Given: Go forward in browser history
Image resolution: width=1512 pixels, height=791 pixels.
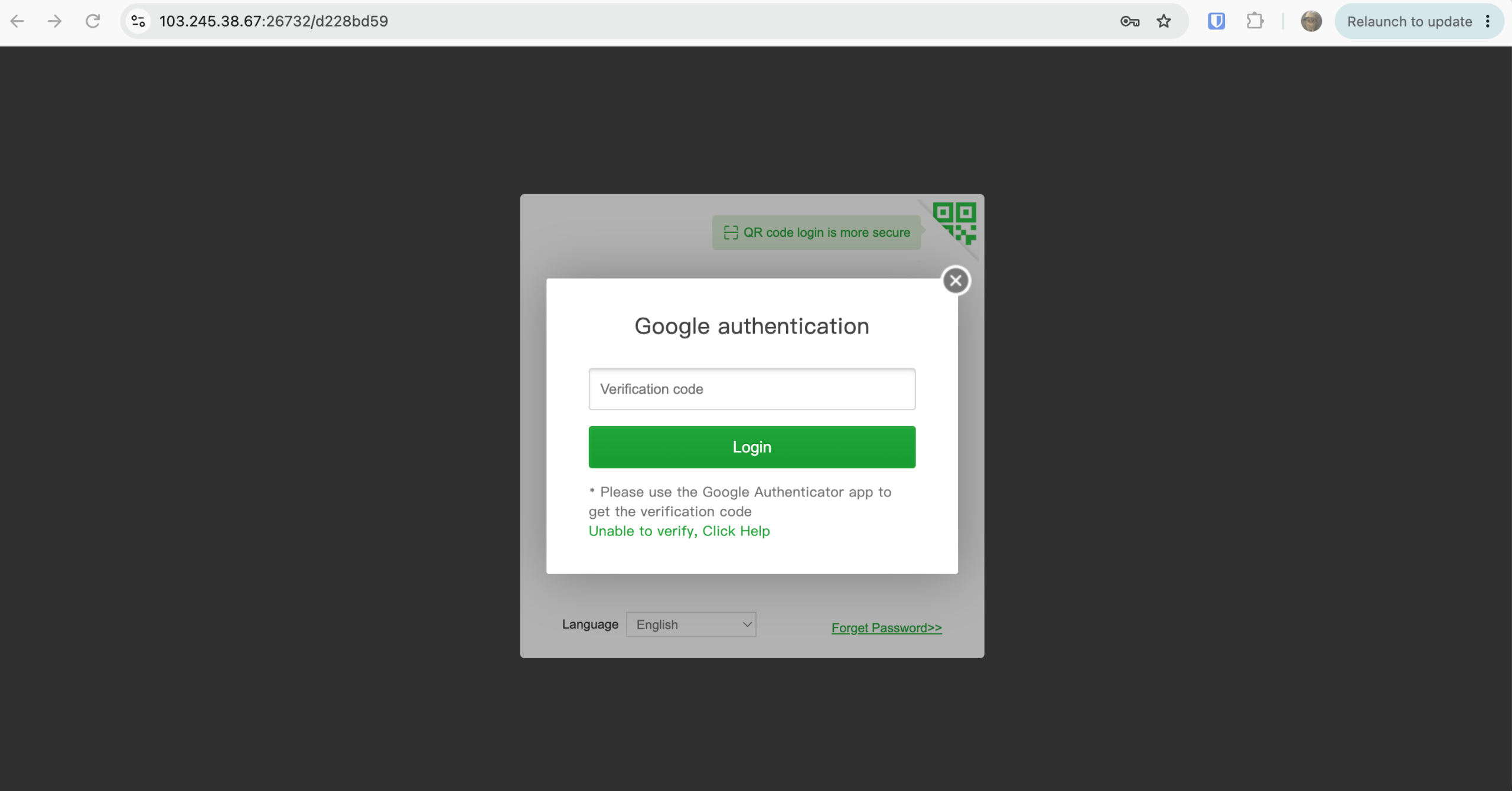Looking at the screenshot, I should point(55,21).
